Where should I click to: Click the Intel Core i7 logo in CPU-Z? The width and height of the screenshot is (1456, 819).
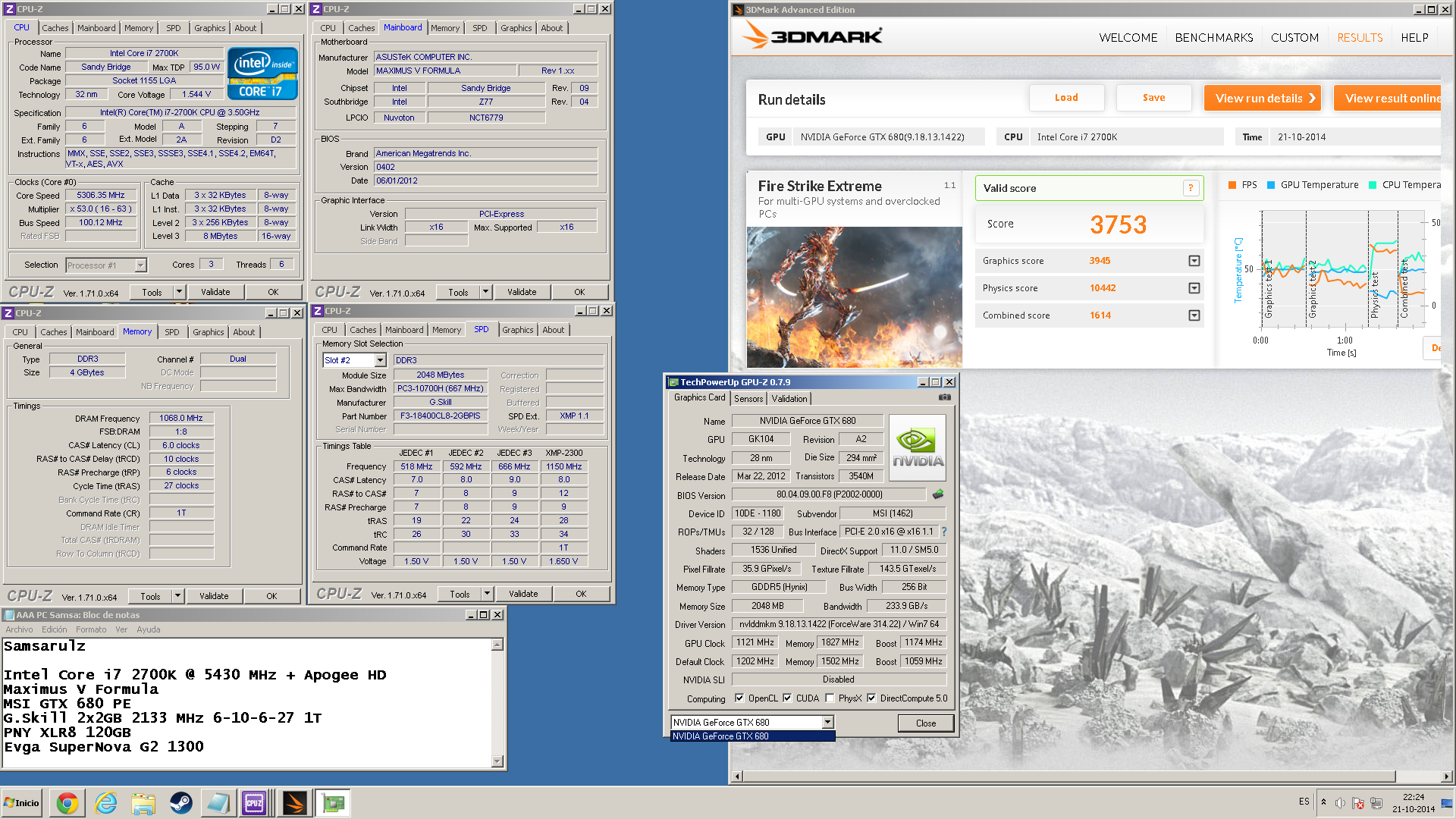pos(262,74)
